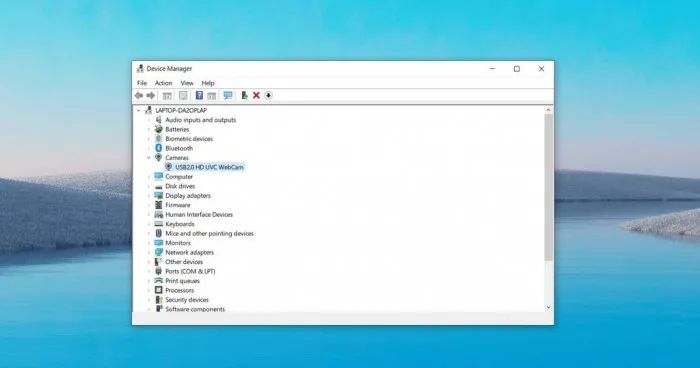Select the USB2.0 HD UVC WebCam device
This screenshot has height=368, width=700.
pos(209,167)
